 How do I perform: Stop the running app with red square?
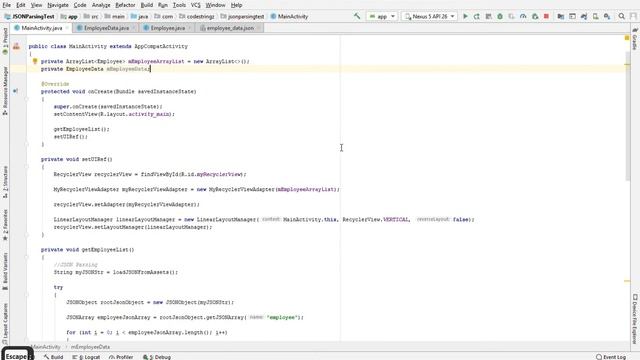(546, 16)
